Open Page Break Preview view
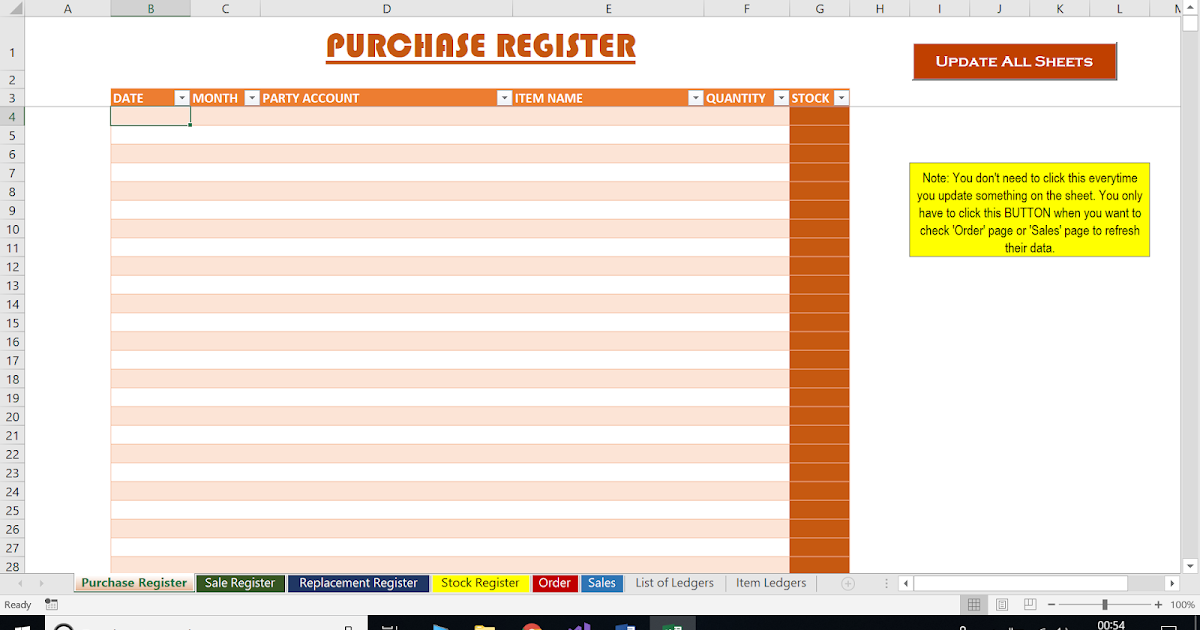The height and width of the screenshot is (630, 1200). (x=1029, y=604)
